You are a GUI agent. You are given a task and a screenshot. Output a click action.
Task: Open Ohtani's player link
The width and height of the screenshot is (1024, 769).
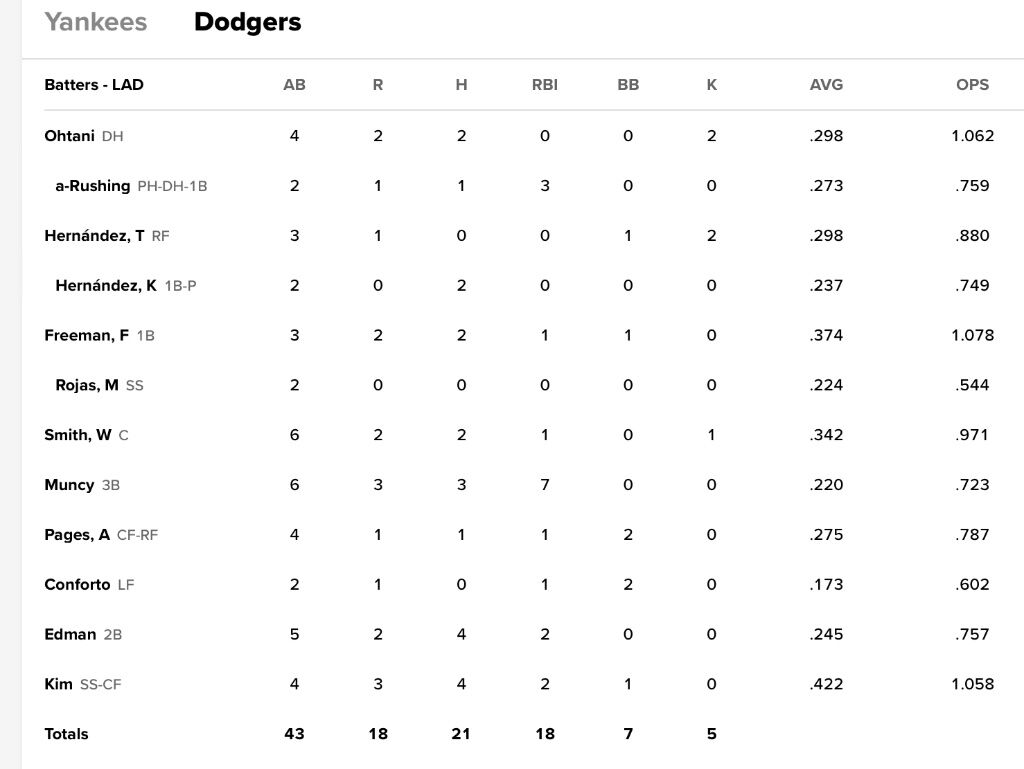click(69, 136)
